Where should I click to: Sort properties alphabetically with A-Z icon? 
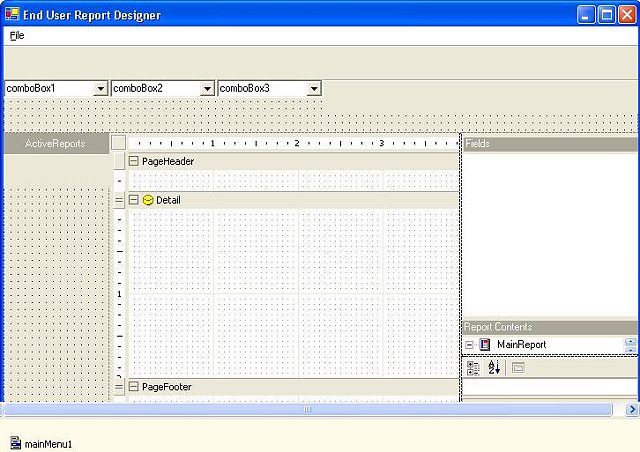(x=494, y=368)
